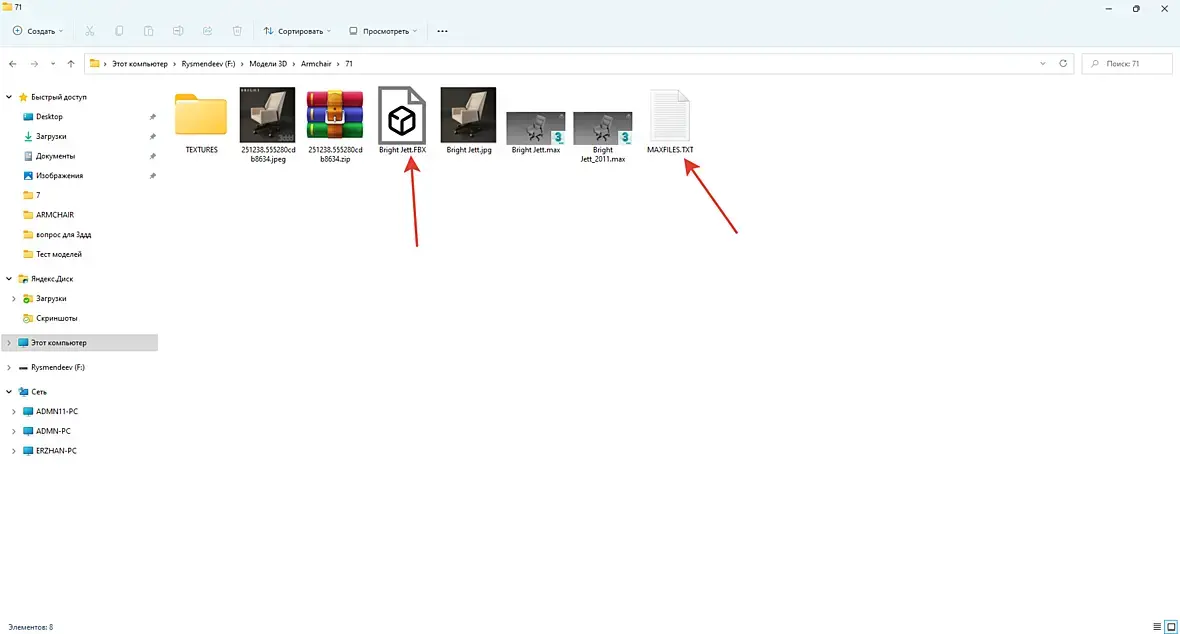Select 251238.555280cdb8634.jpeg thumbnail
This screenshot has width=1180, height=634.
268,125
